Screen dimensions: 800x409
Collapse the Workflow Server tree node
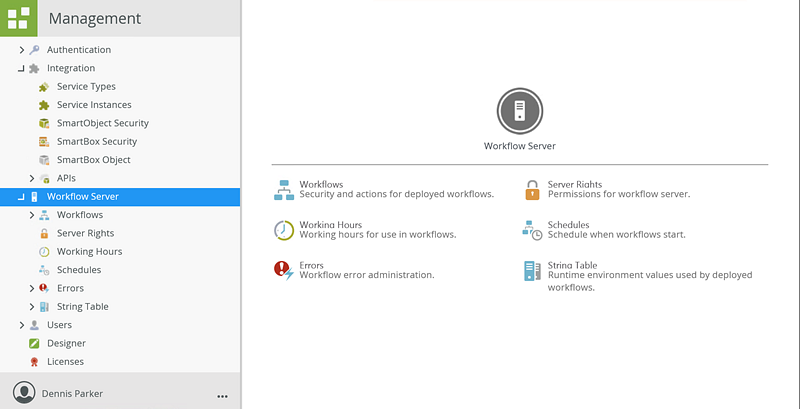coord(22,197)
